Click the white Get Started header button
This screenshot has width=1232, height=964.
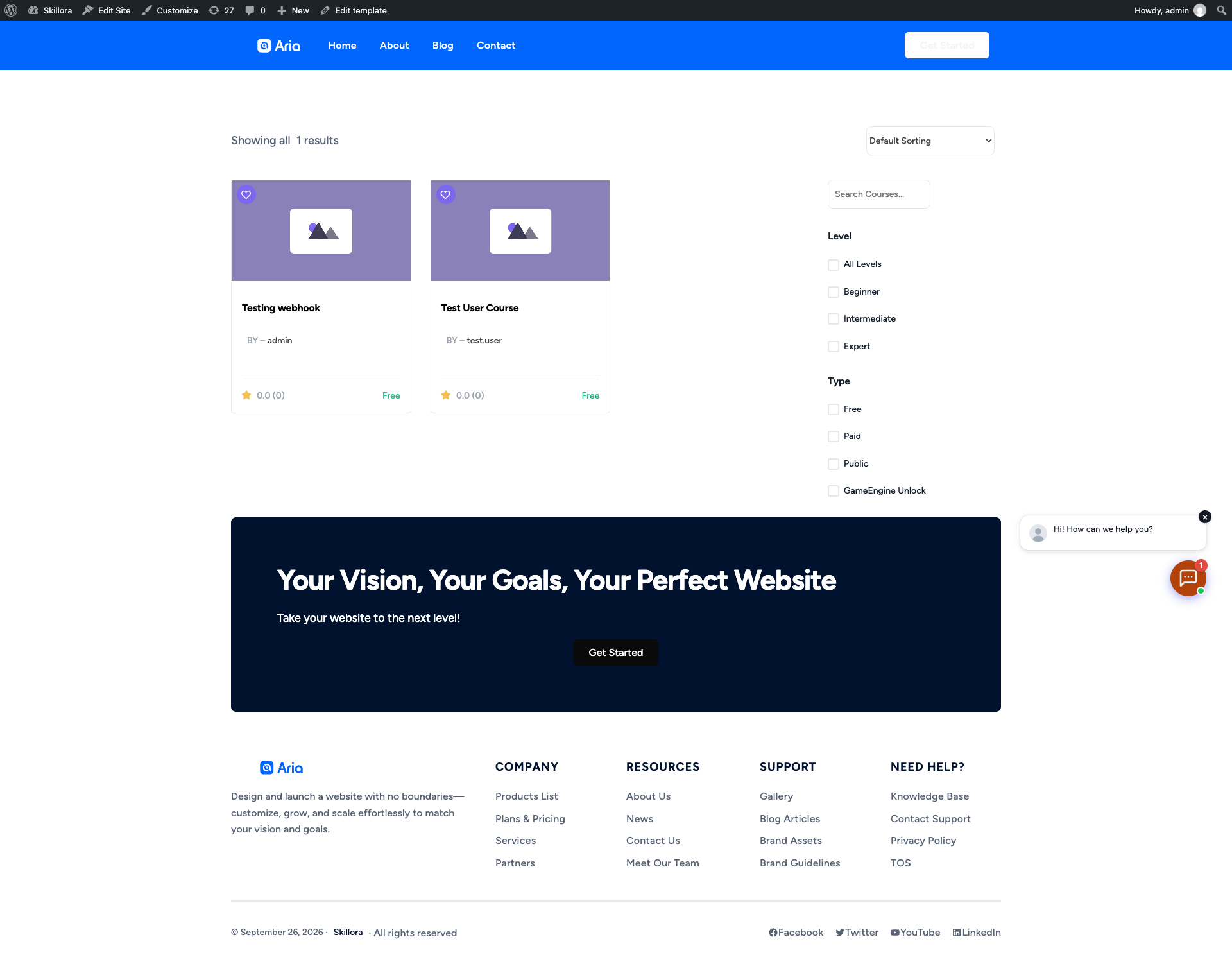947,46
